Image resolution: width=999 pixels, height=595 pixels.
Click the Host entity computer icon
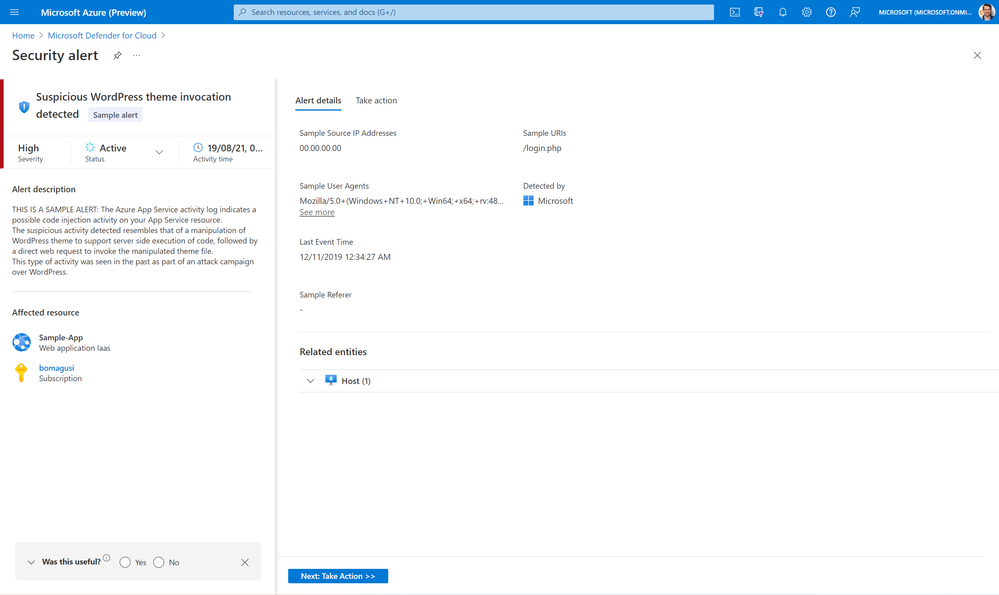pos(331,380)
